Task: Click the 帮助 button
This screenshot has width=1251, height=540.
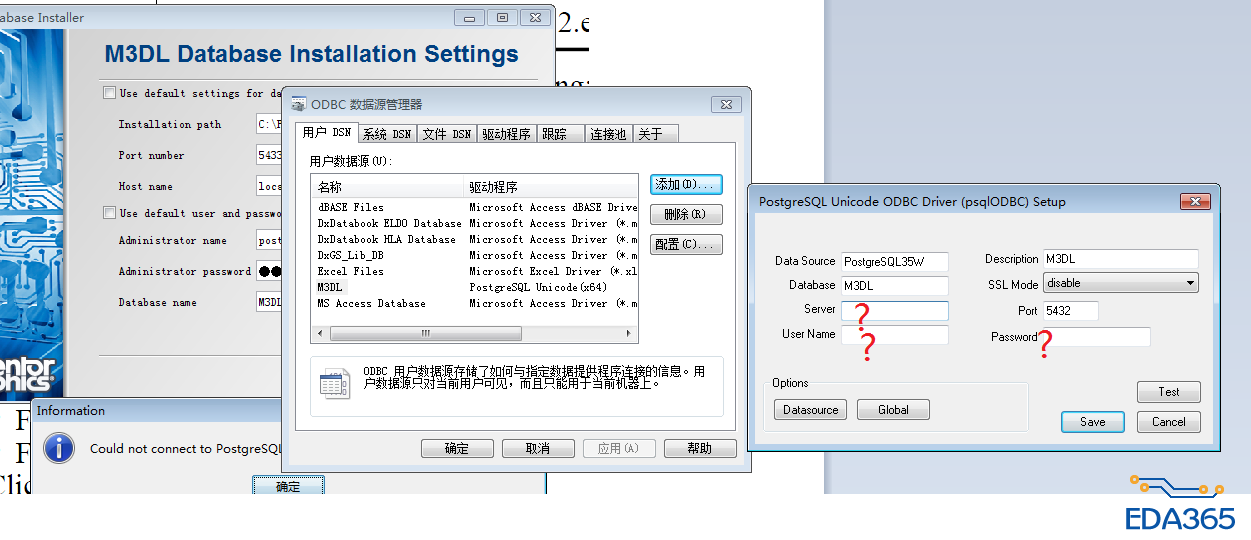Action: [700, 448]
